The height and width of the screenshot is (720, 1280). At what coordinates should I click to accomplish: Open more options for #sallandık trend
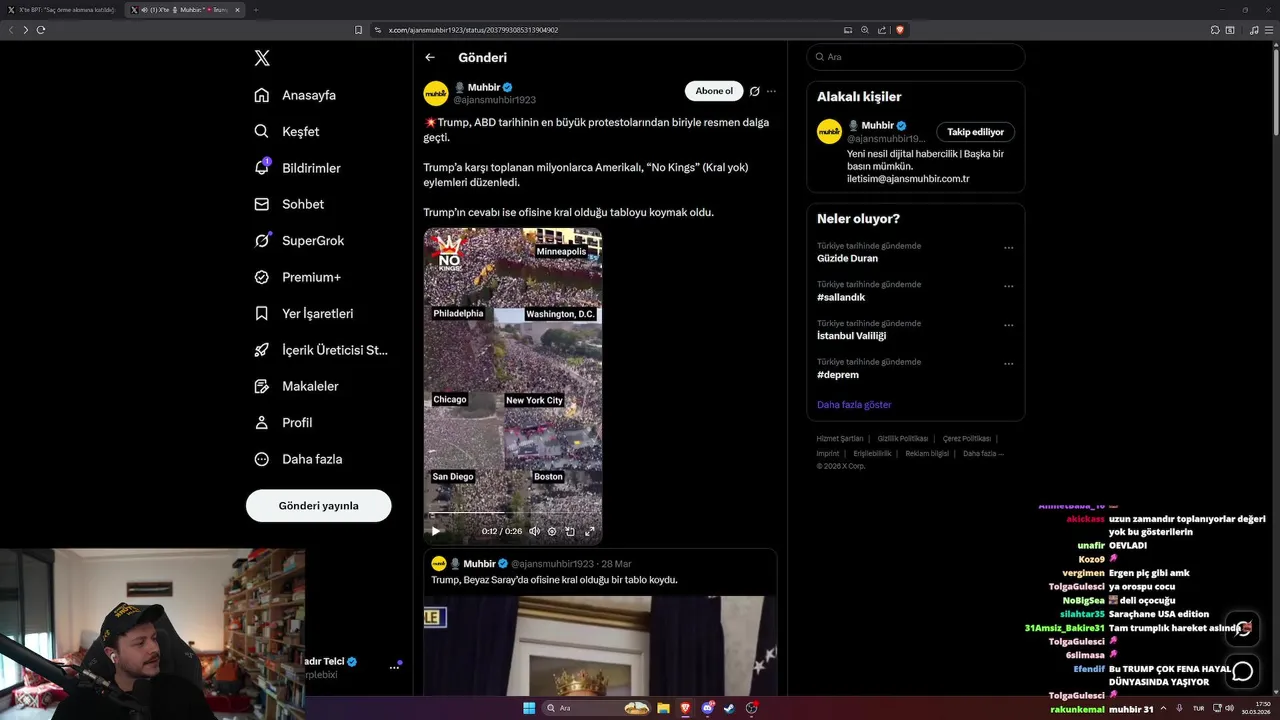(1008, 287)
